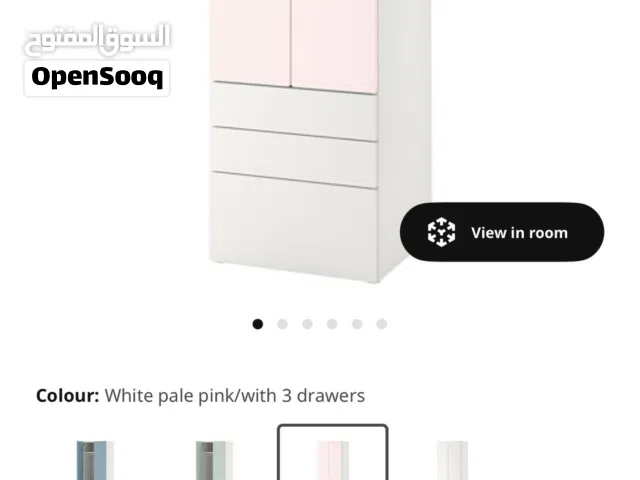Viewport: 640px width, 480px height.
Task: Tap the pink doors on the wardrobe
Action: 293,43
